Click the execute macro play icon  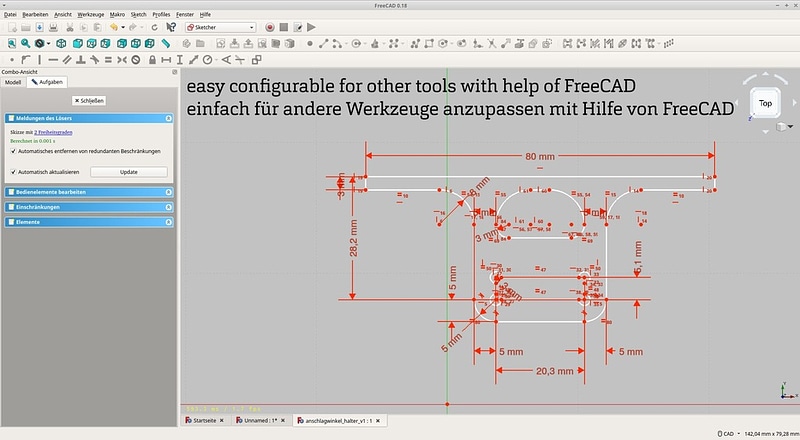click(x=311, y=27)
